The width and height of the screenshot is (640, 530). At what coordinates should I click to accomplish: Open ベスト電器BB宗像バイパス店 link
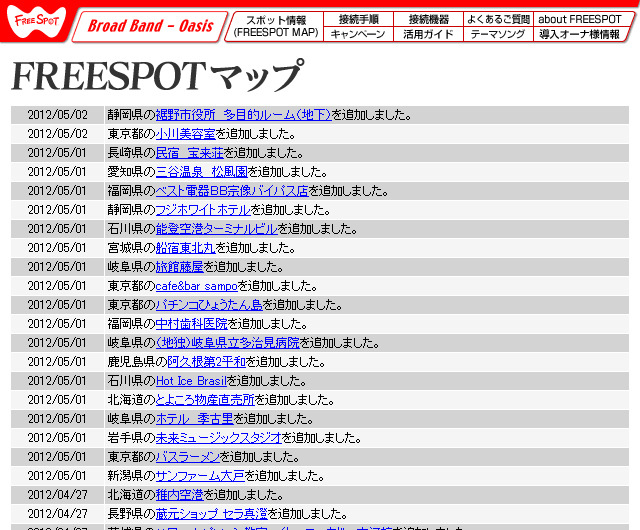tap(232, 191)
